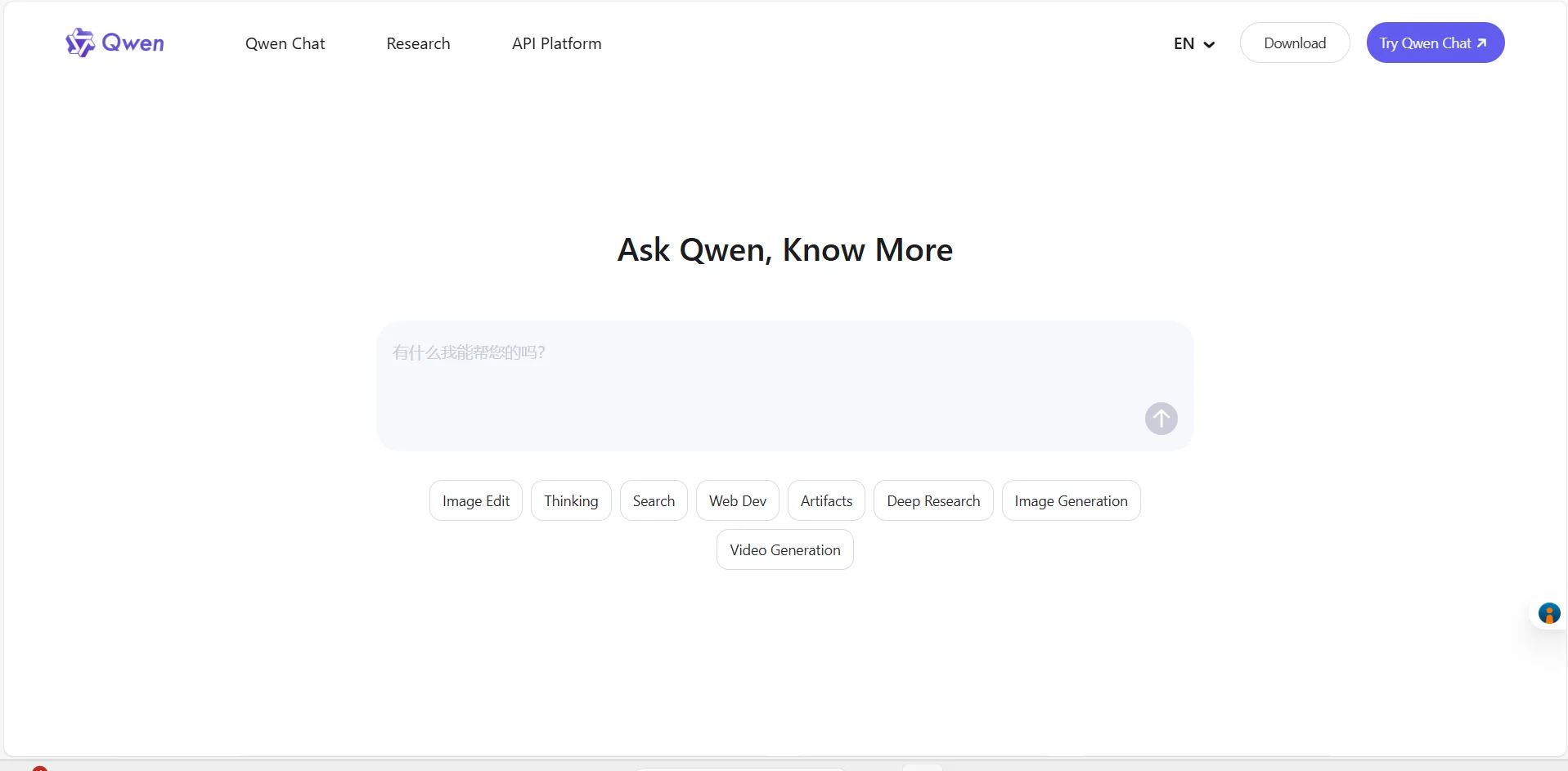
Task: Open API Platform in the navigation
Action: click(x=556, y=43)
